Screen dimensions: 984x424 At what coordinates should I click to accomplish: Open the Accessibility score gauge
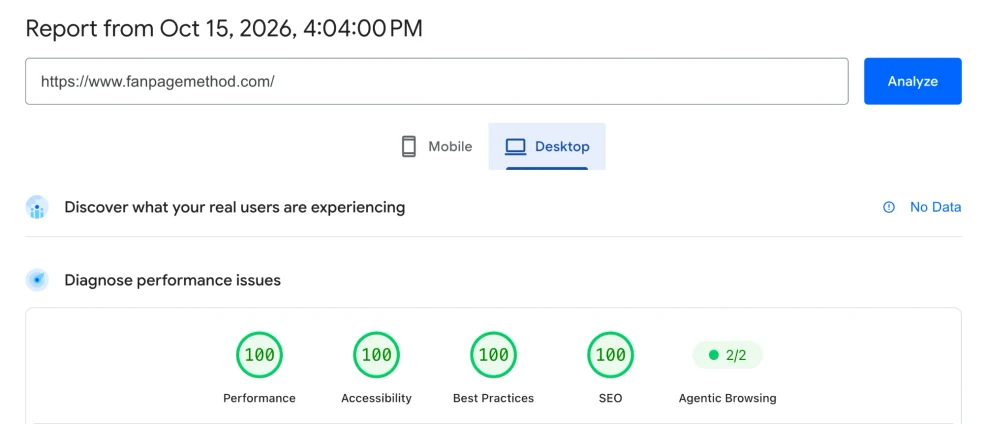coord(377,355)
